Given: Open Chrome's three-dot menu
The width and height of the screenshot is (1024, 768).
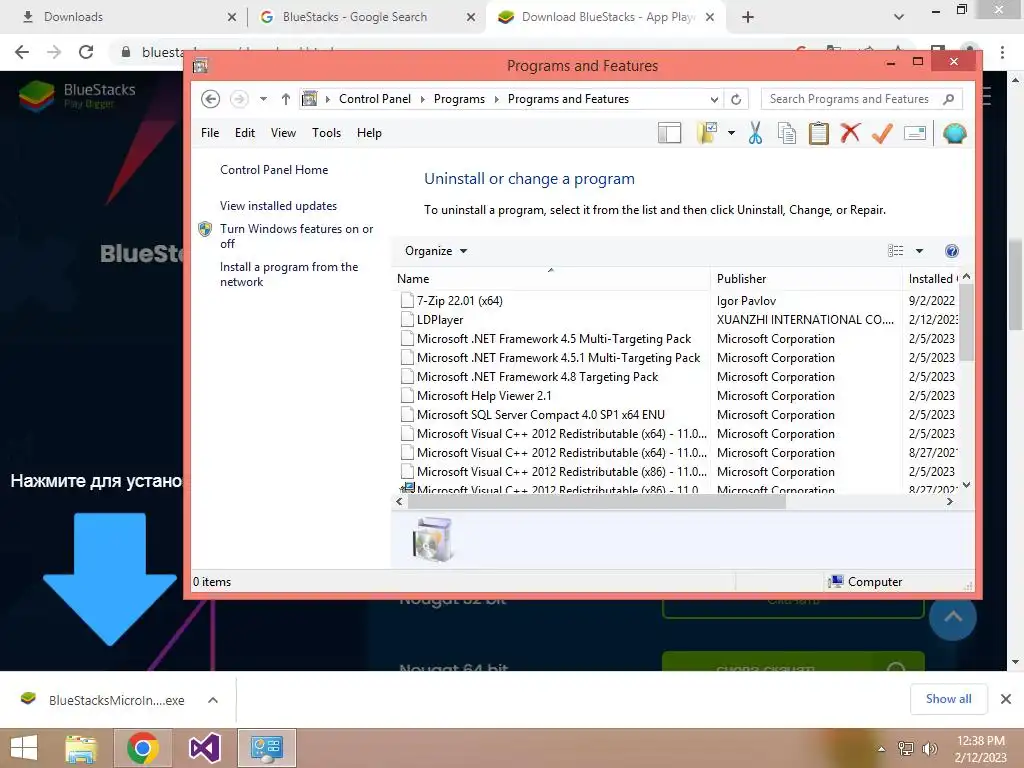Looking at the screenshot, I should pyautogui.click(x=1002, y=52).
